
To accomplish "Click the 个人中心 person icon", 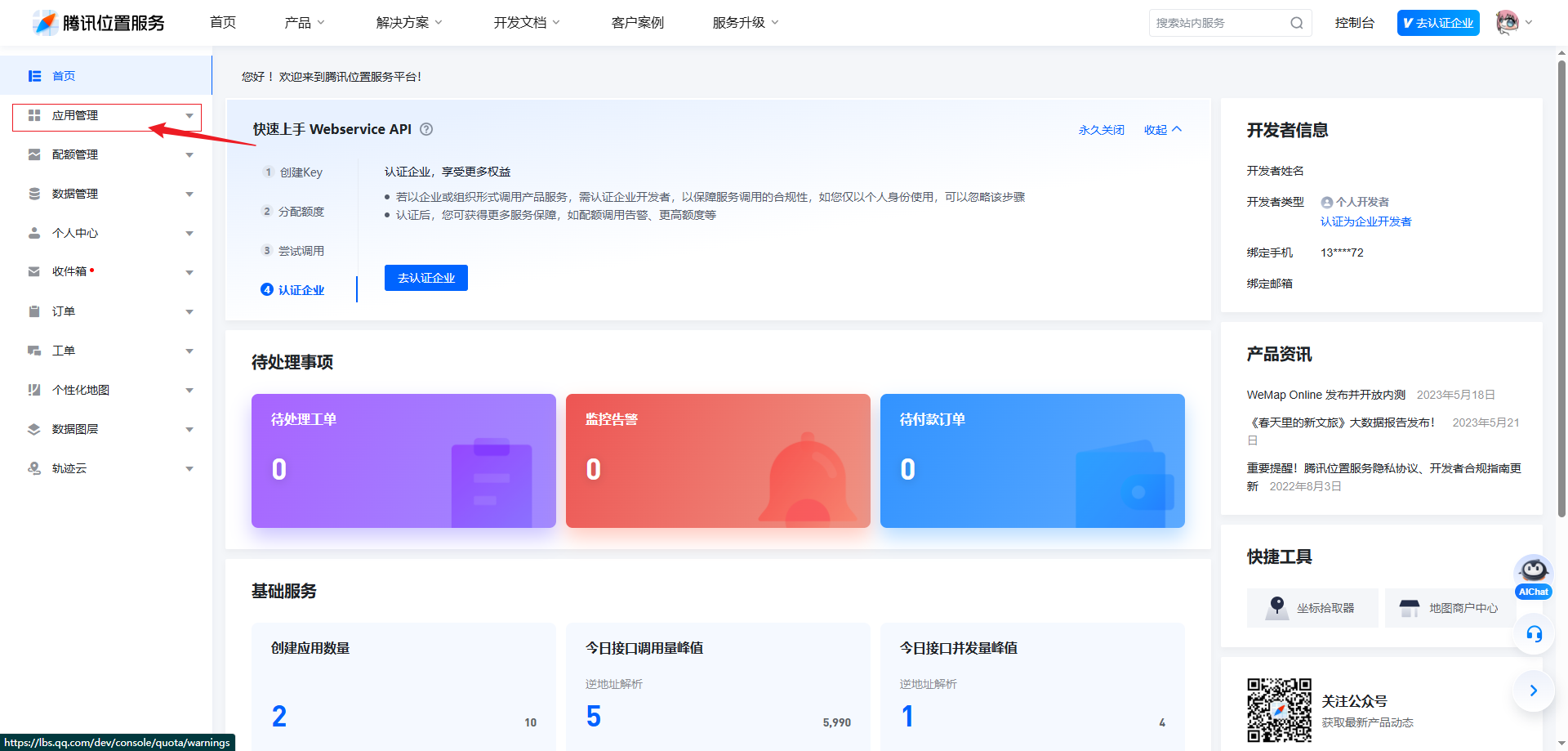I will point(34,233).
